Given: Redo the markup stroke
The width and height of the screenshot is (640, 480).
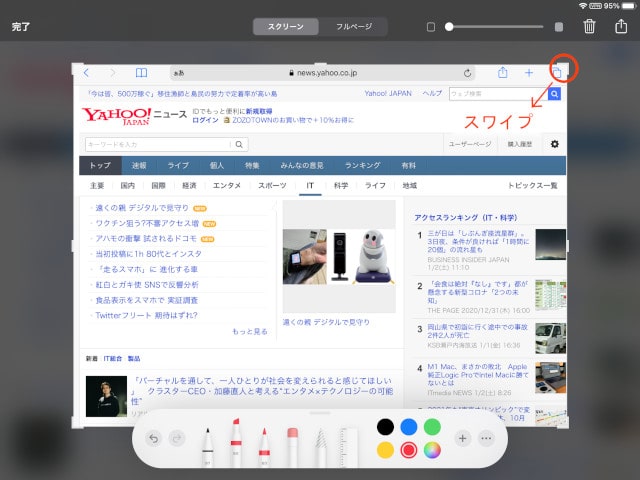Looking at the screenshot, I should click(x=177, y=438).
